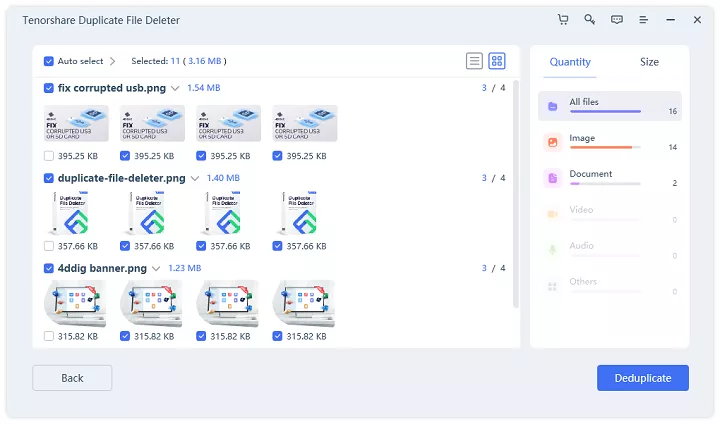
Task: Select the Document category icon
Action: 552,178
